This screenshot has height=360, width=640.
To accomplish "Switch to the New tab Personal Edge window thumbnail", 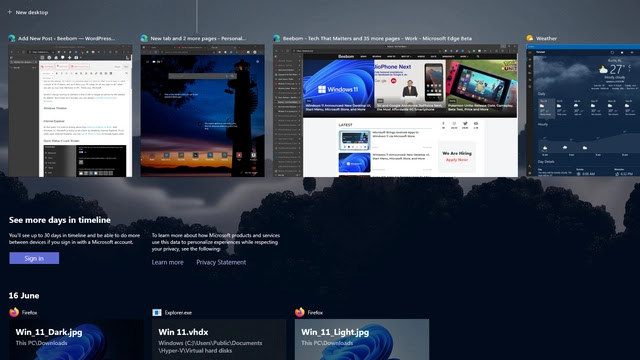I will pos(202,111).
